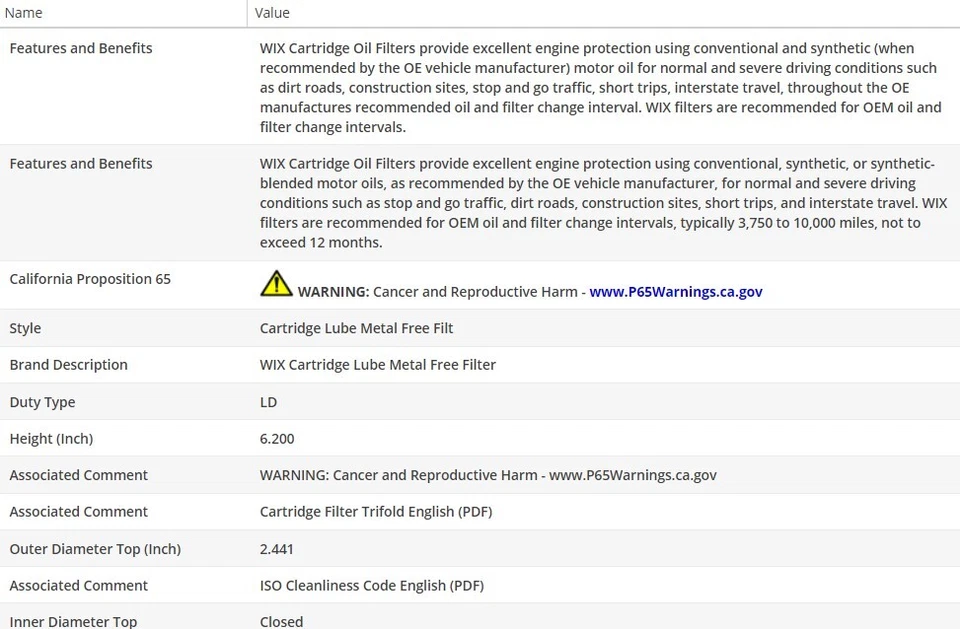960x629 pixels.
Task: Click the 'WIX Cartridge Lube Metal Free Filter' value
Action: click(x=378, y=365)
